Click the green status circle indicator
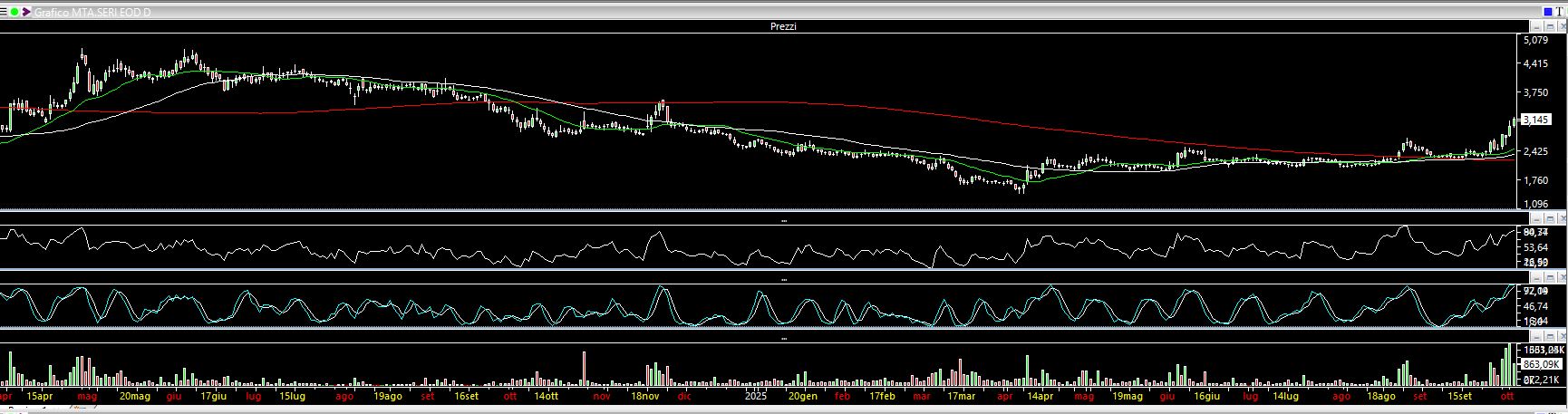 15,12
